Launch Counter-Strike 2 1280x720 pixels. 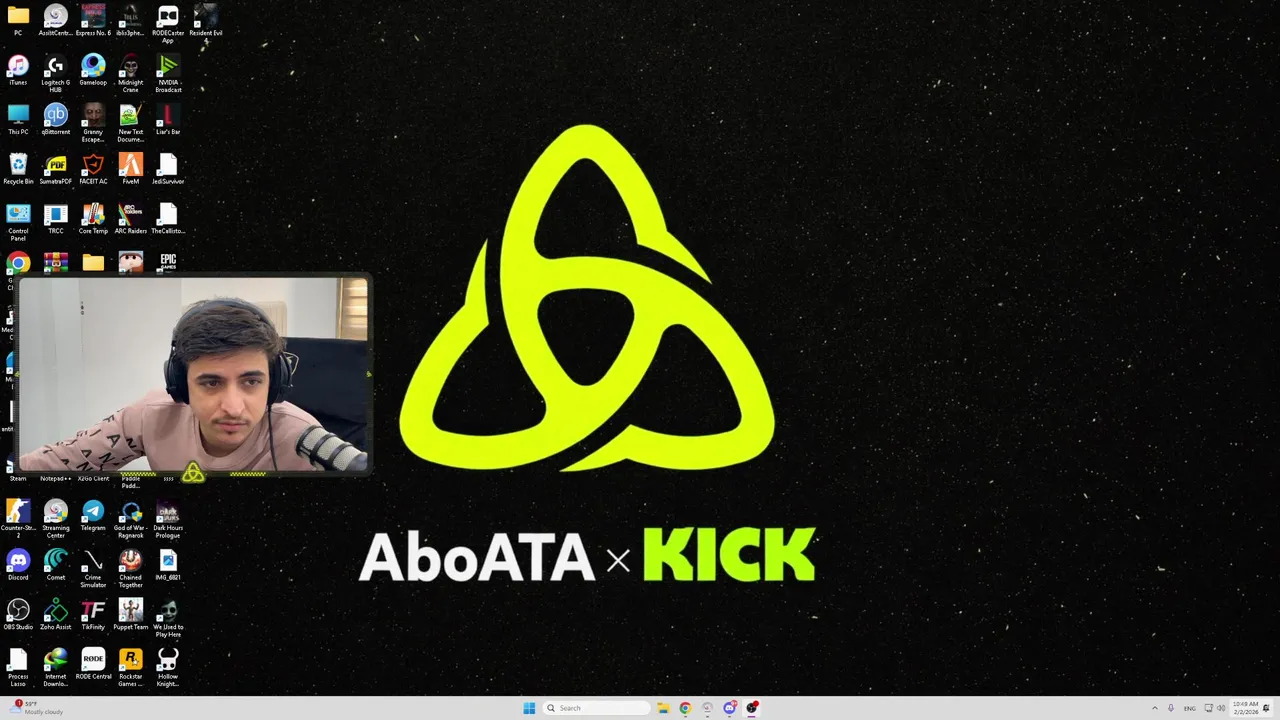(18, 520)
